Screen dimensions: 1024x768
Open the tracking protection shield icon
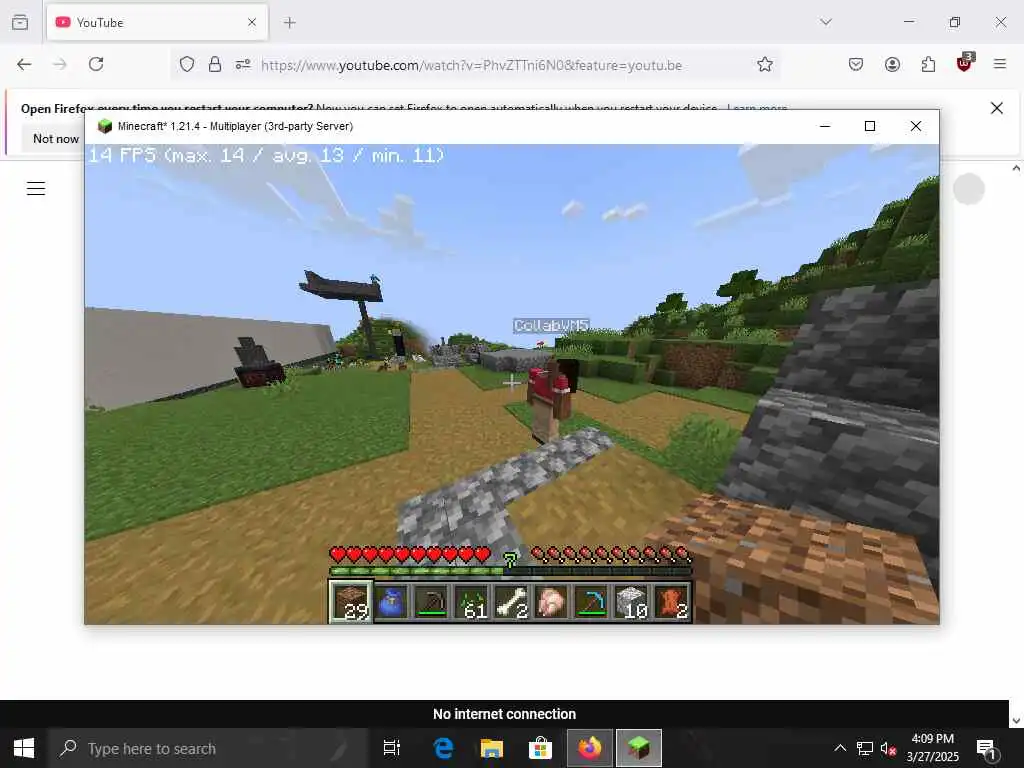pyautogui.click(x=187, y=64)
